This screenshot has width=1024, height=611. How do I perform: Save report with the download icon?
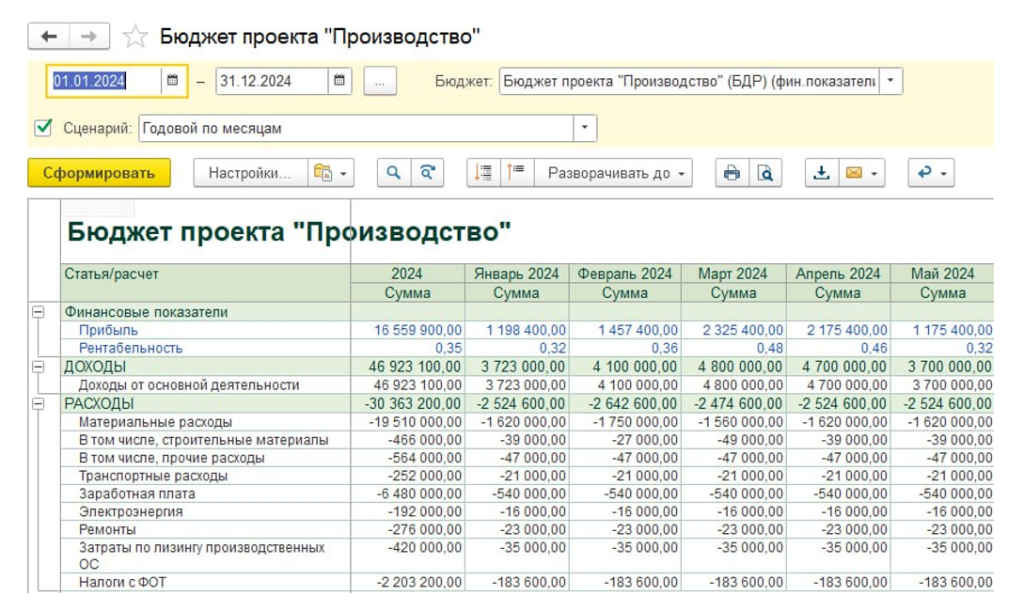[x=822, y=173]
